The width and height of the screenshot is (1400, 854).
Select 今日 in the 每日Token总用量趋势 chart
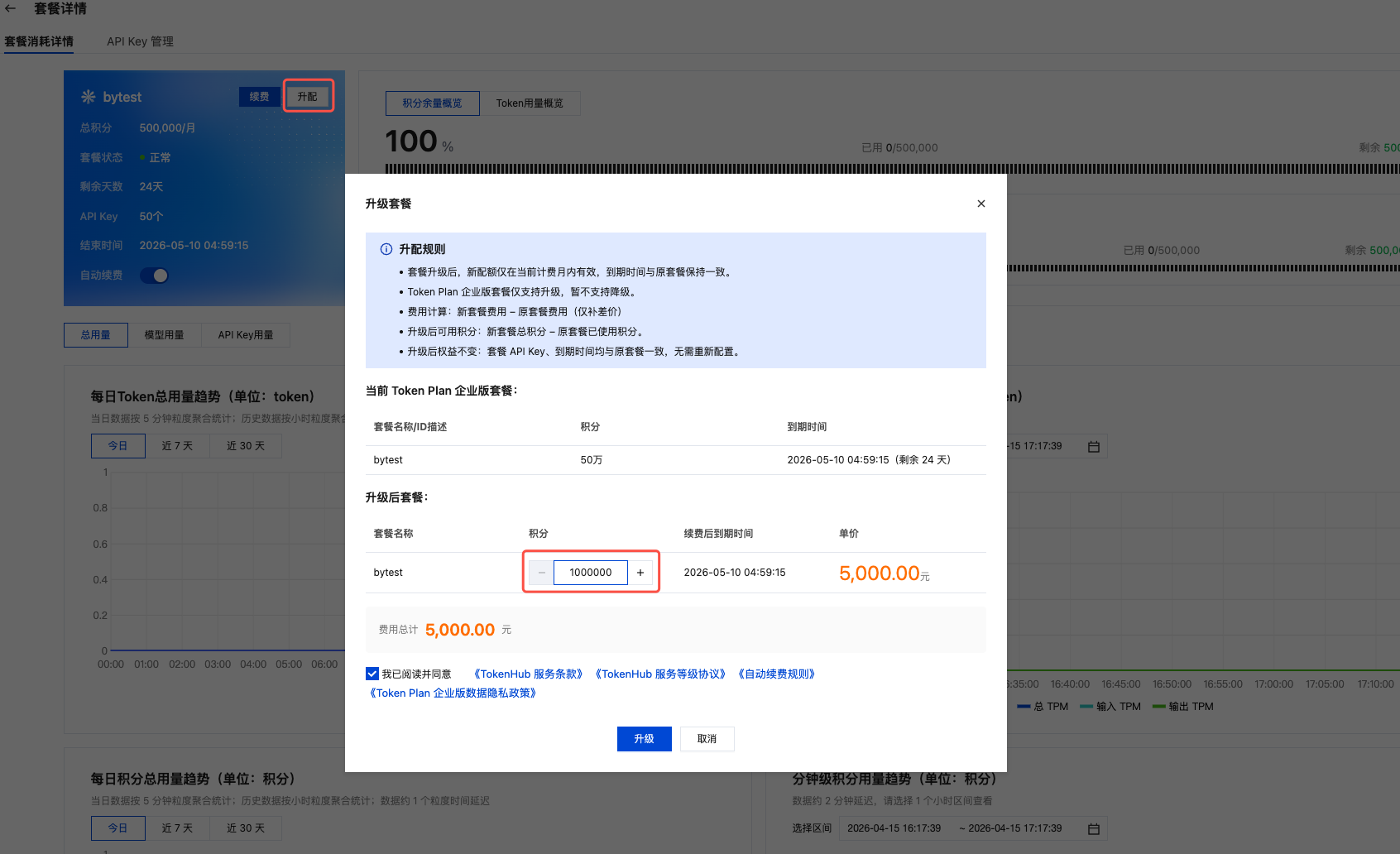pyautogui.click(x=118, y=446)
